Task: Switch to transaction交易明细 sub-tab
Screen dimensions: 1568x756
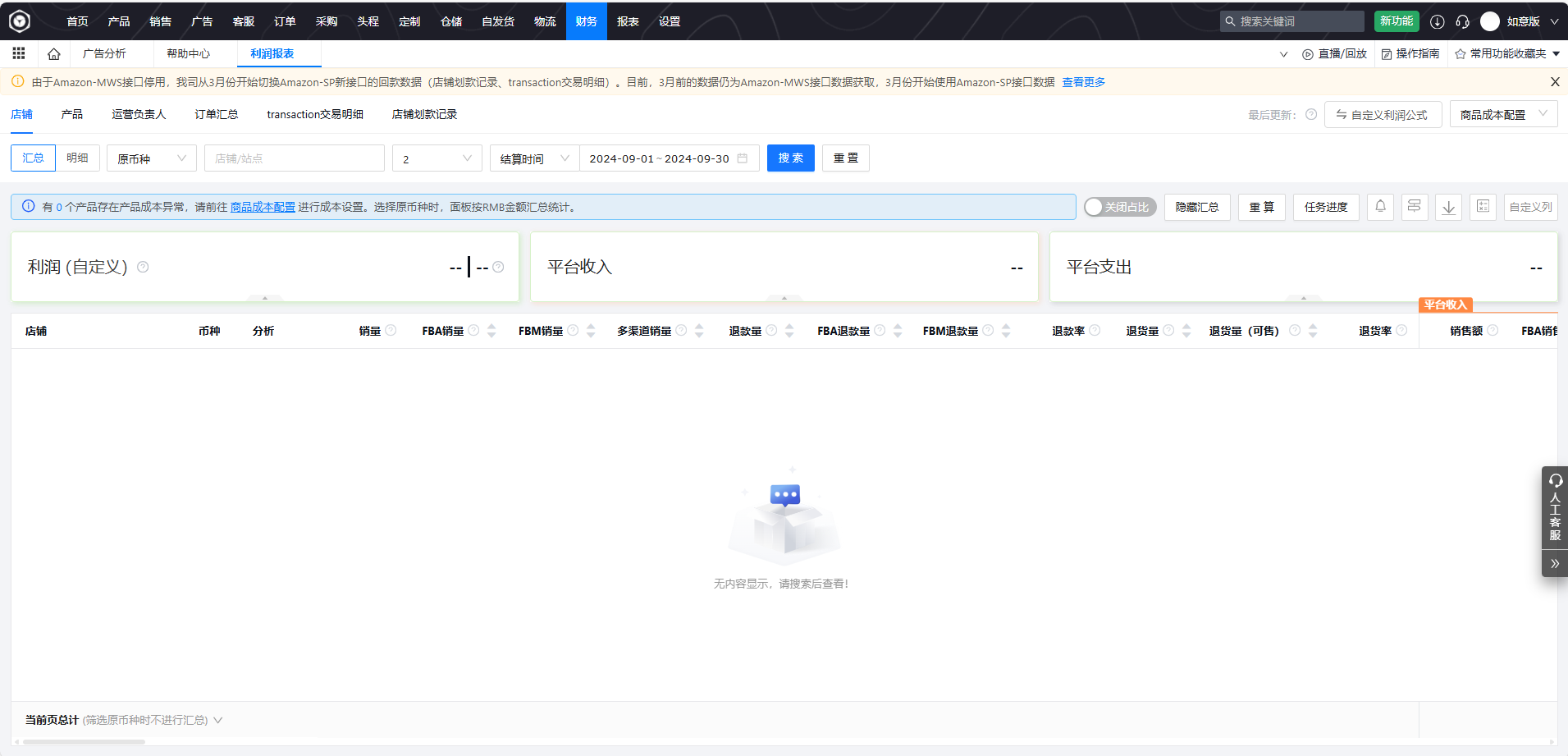Action: 315,114
